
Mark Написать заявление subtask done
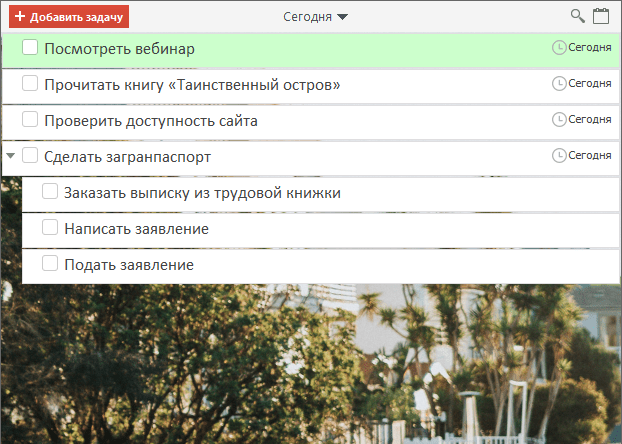tap(50, 227)
